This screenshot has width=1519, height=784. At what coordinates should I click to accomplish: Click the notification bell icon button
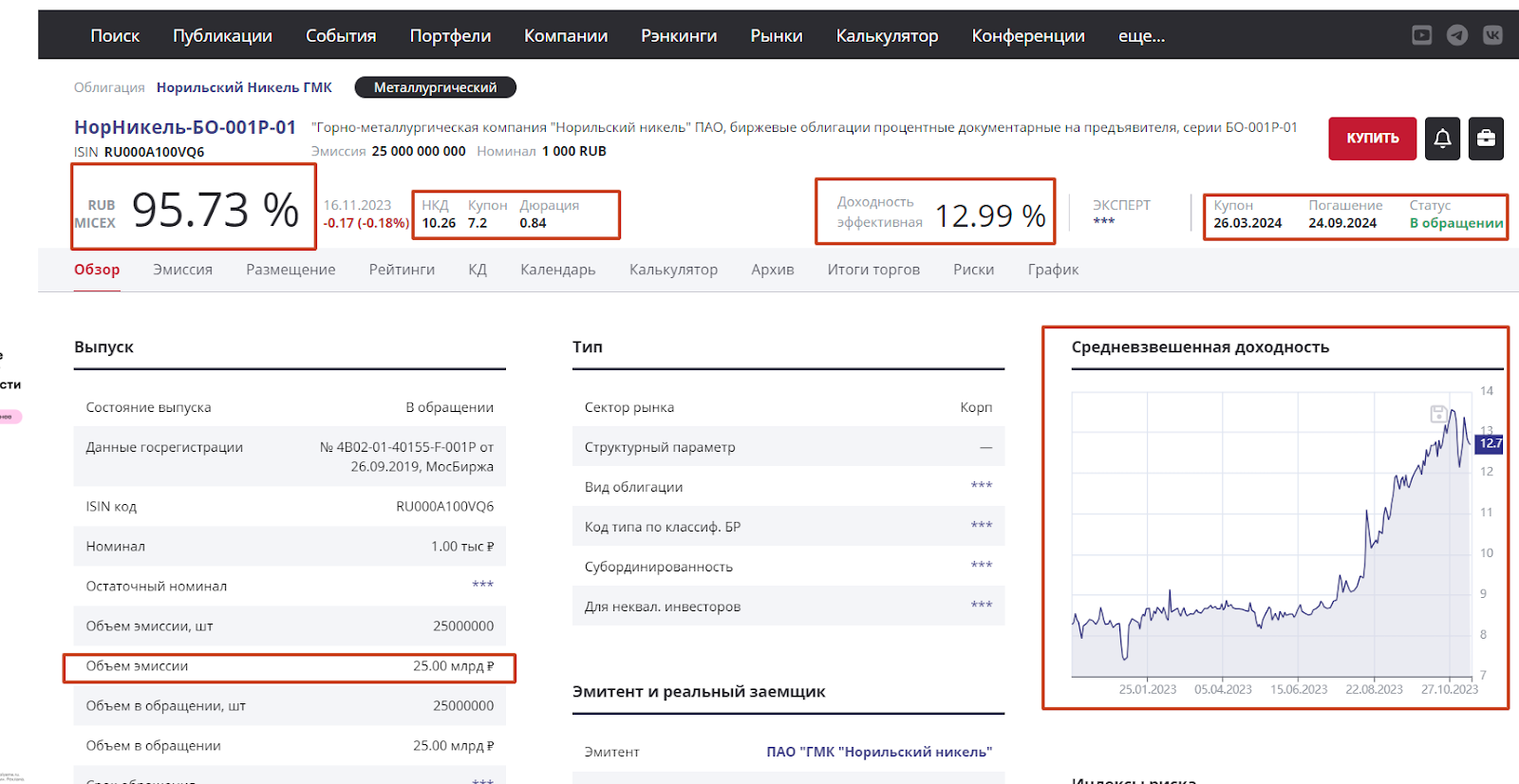tap(1442, 139)
